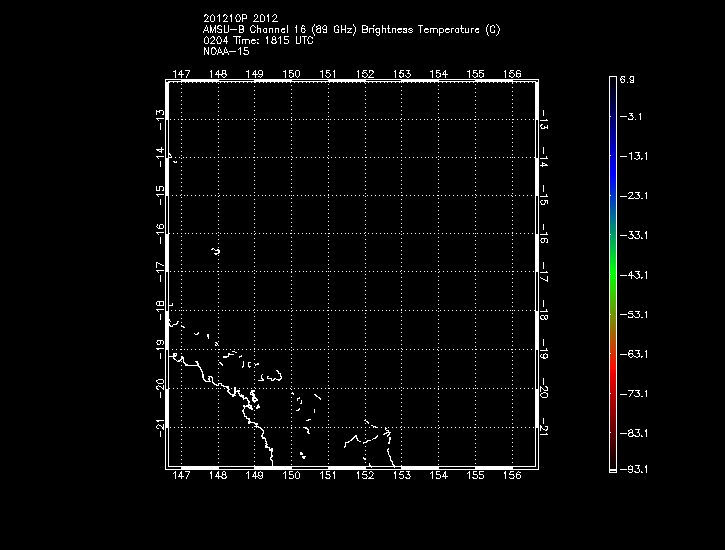725x550 pixels.
Task: Select the top axis longitude label 153
Action: coord(402,74)
